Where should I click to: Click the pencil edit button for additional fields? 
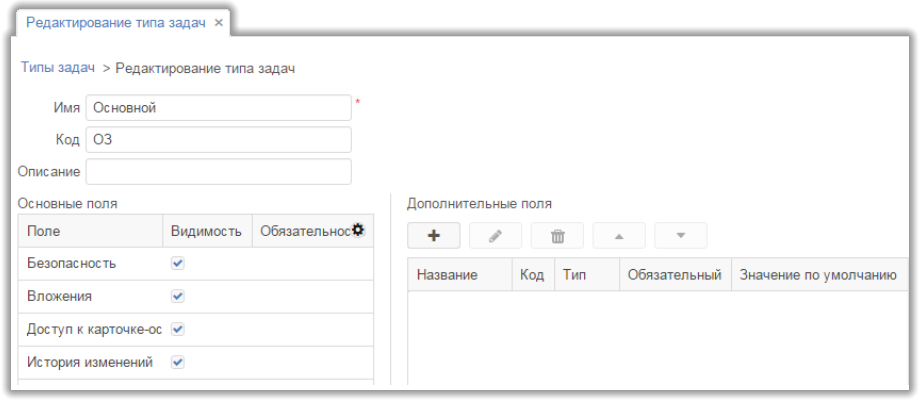pos(495,236)
